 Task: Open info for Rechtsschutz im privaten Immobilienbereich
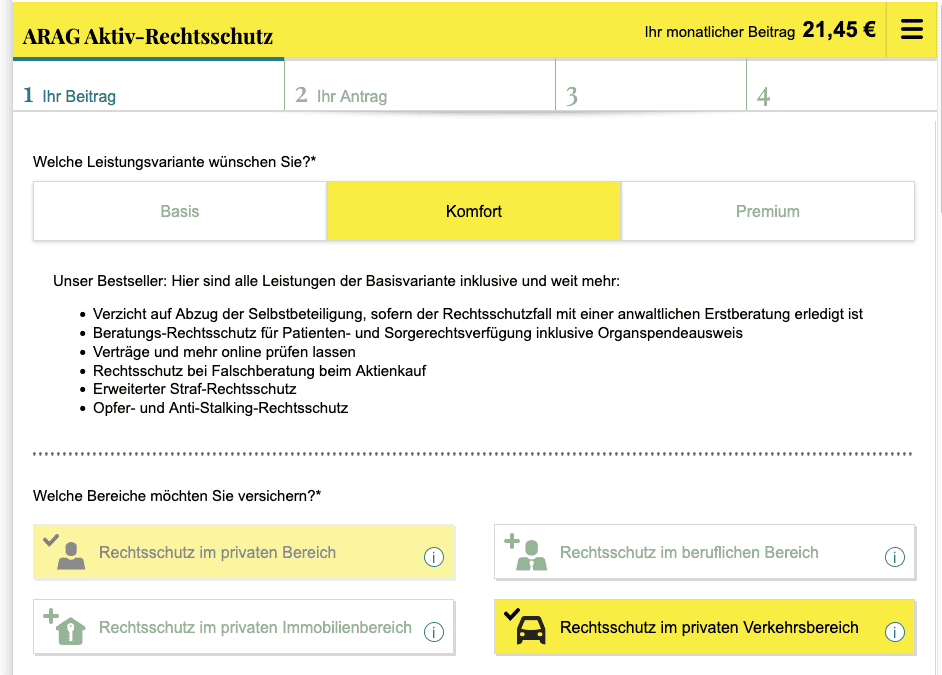coord(434,632)
